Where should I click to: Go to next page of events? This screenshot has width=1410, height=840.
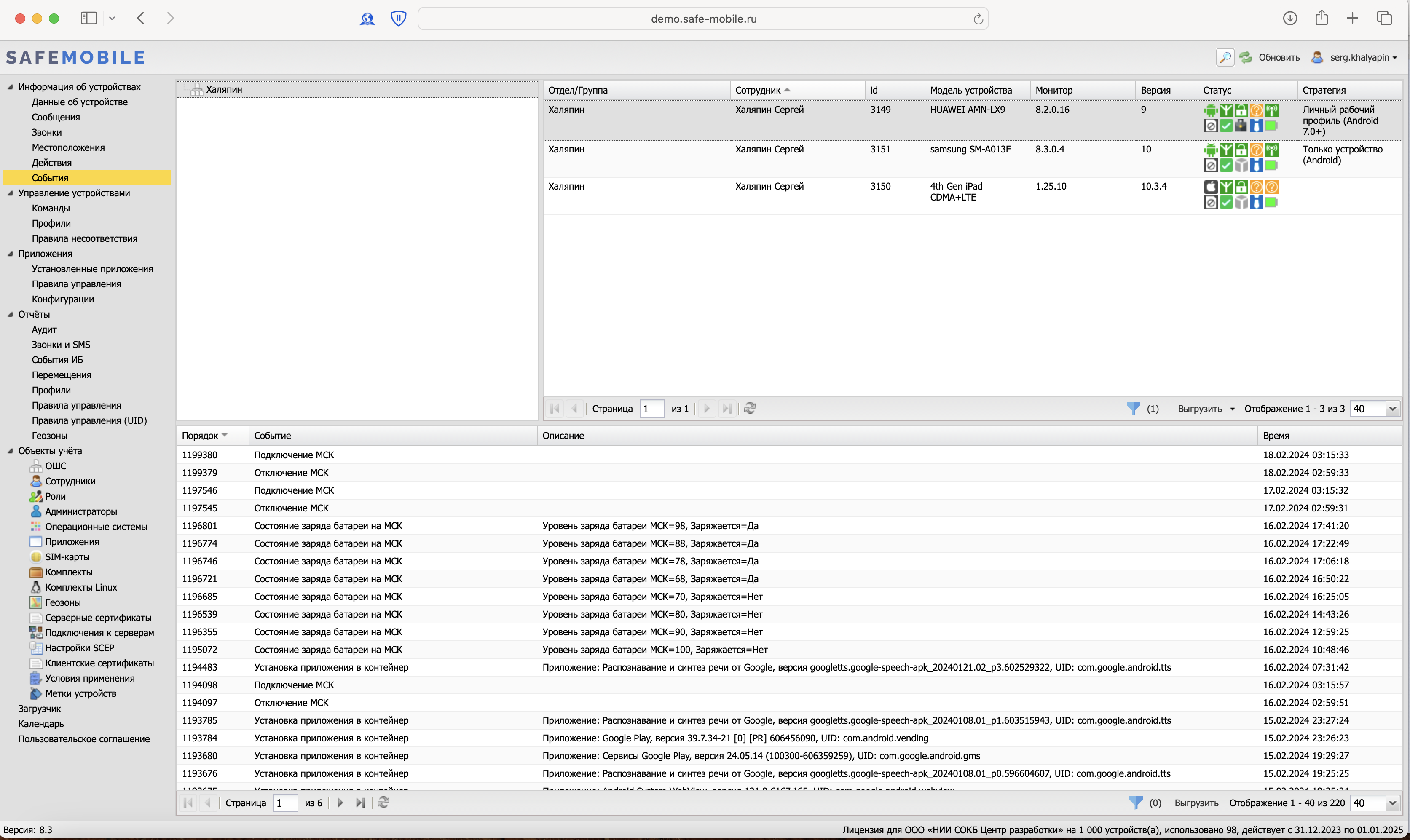(x=340, y=803)
